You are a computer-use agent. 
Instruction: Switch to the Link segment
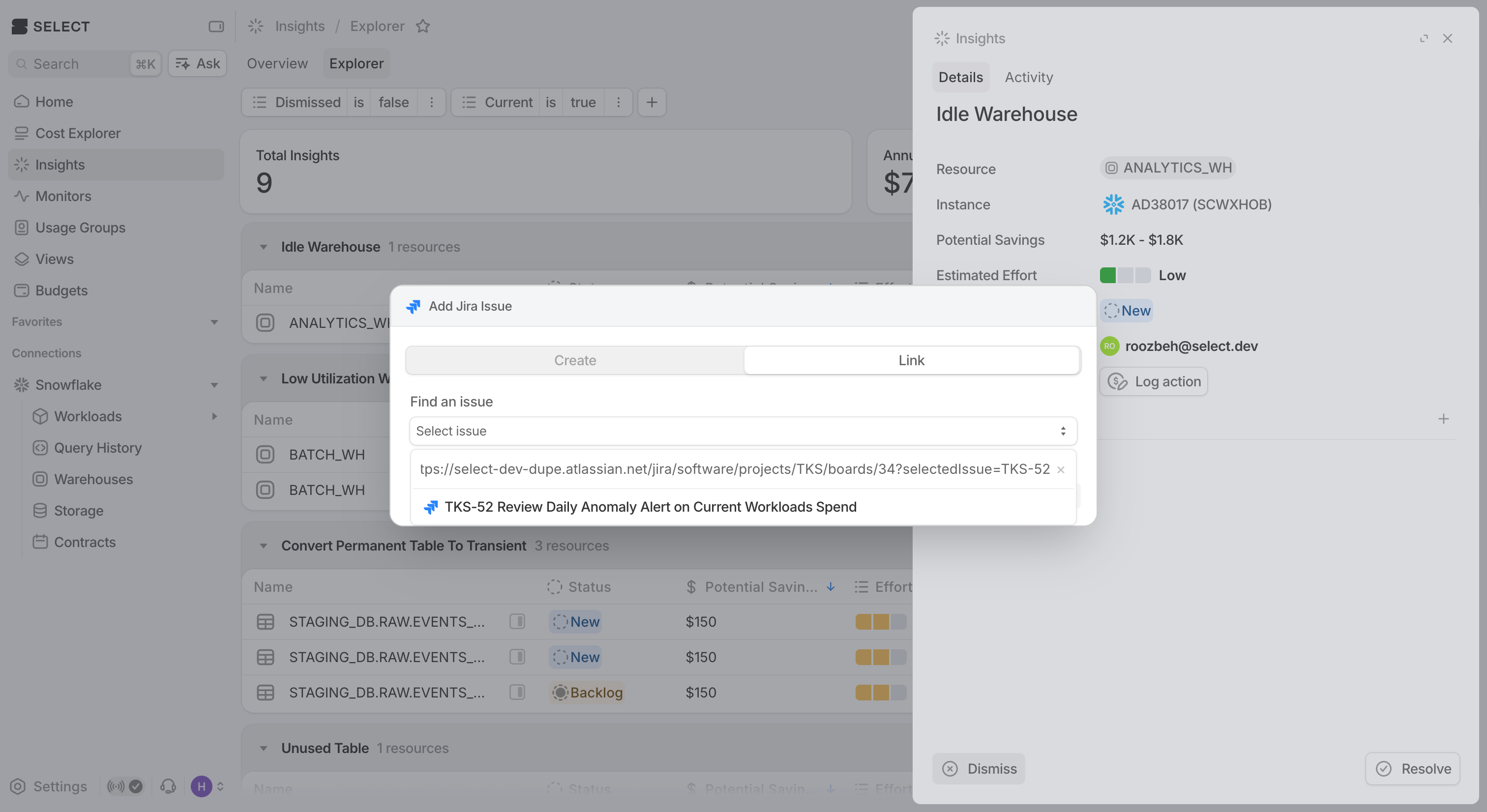point(911,360)
